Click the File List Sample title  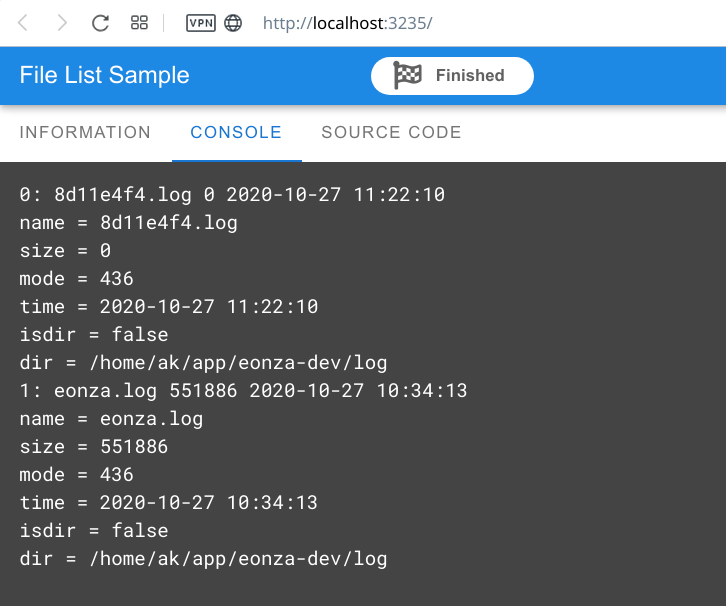(x=105, y=75)
